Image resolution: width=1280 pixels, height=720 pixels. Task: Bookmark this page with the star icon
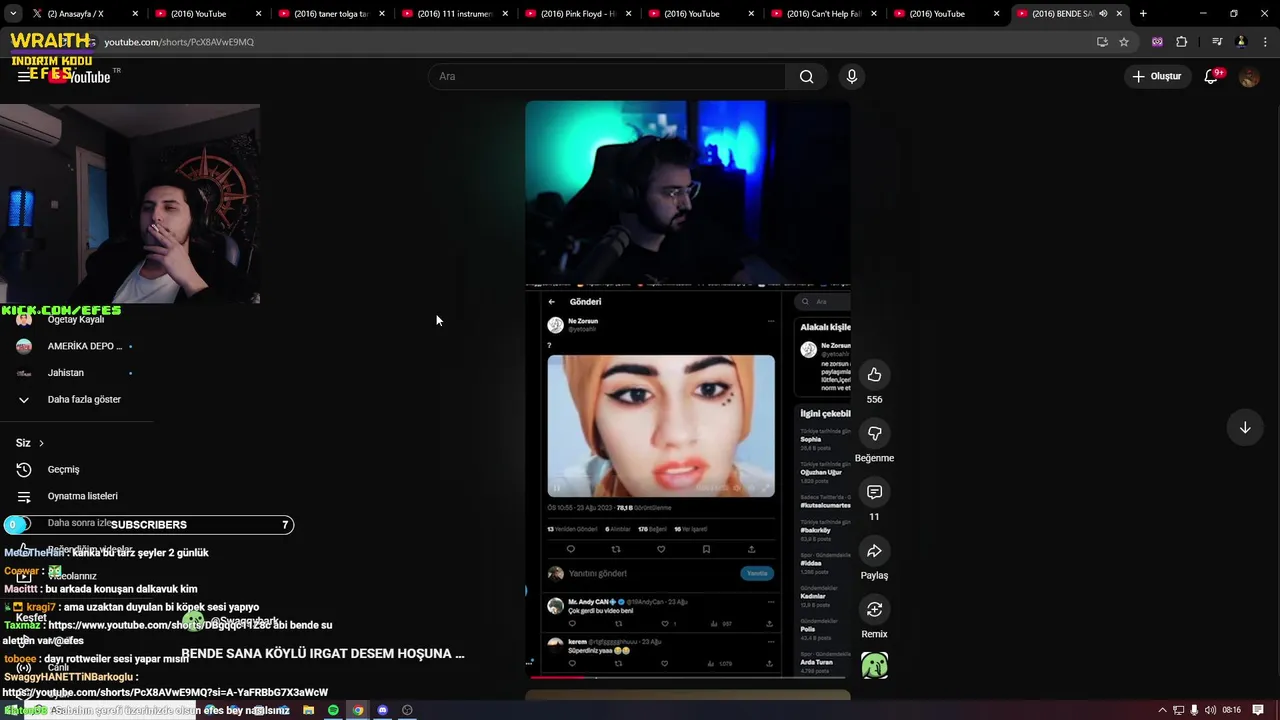point(1124,42)
